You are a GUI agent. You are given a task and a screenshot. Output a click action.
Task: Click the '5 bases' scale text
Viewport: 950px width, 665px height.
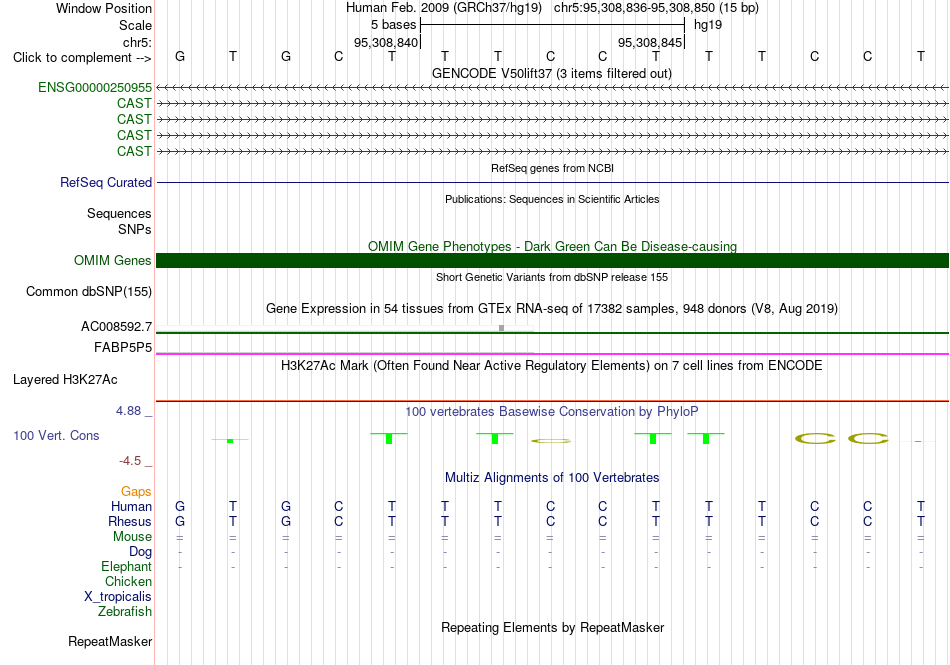tap(393, 25)
